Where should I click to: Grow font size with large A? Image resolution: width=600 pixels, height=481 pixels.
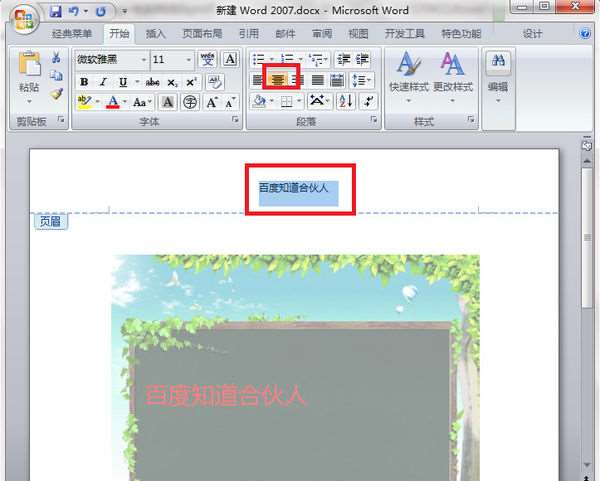tap(212, 102)
